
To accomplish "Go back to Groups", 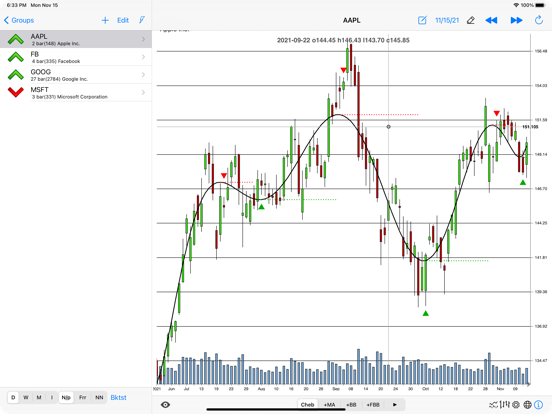I will 19,20.
